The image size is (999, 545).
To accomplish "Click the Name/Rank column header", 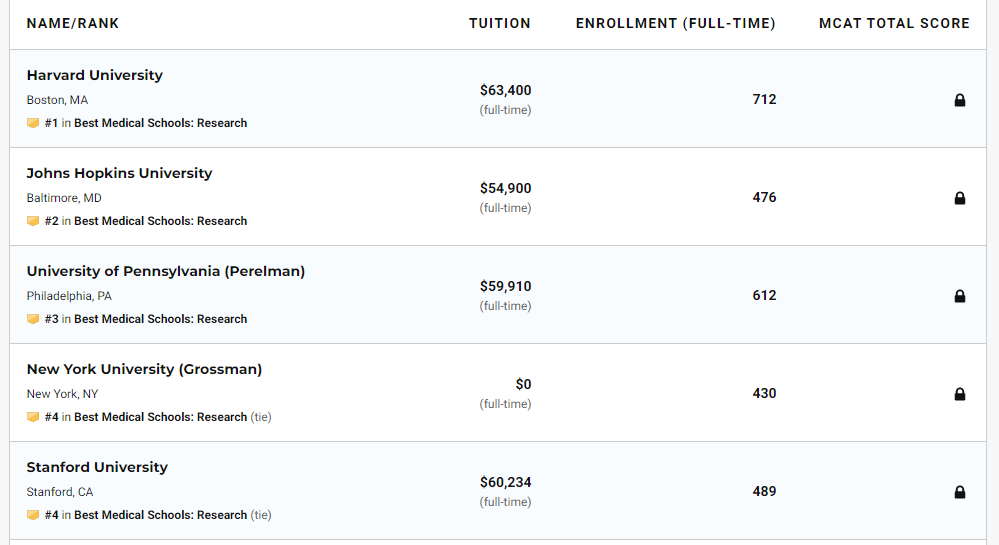I will [73, 23].
